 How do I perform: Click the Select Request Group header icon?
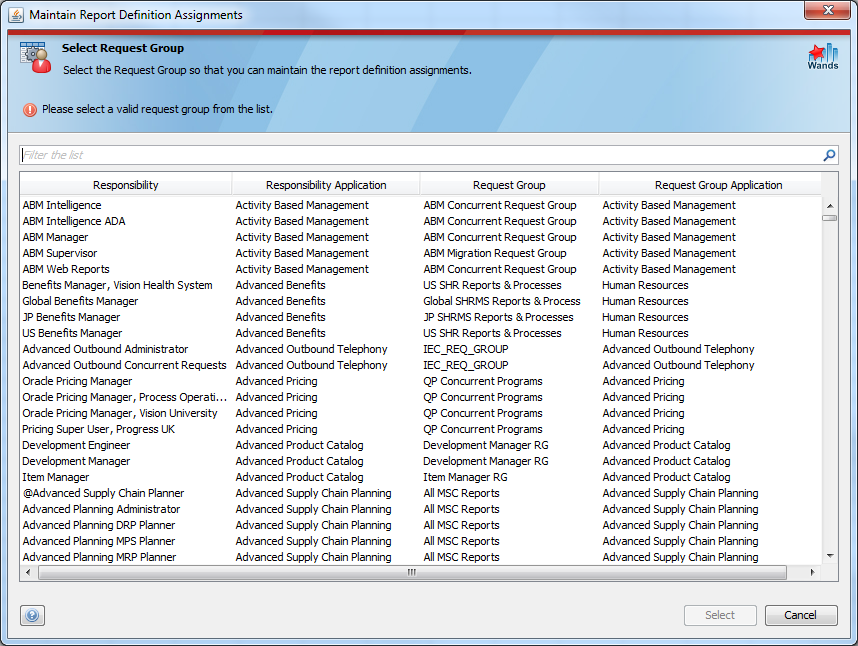coord(36,57)
